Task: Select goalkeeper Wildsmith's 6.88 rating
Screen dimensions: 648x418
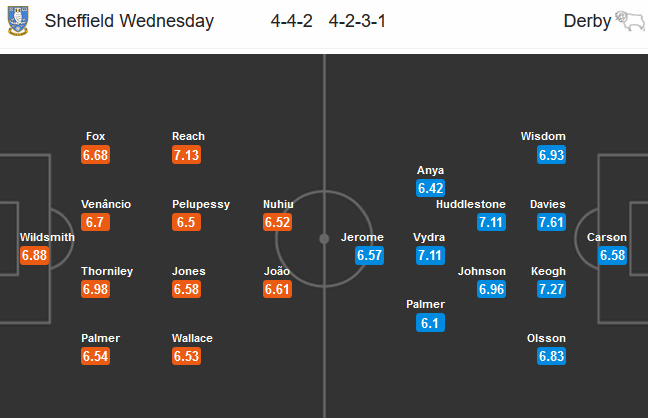Action: [34, 256]
